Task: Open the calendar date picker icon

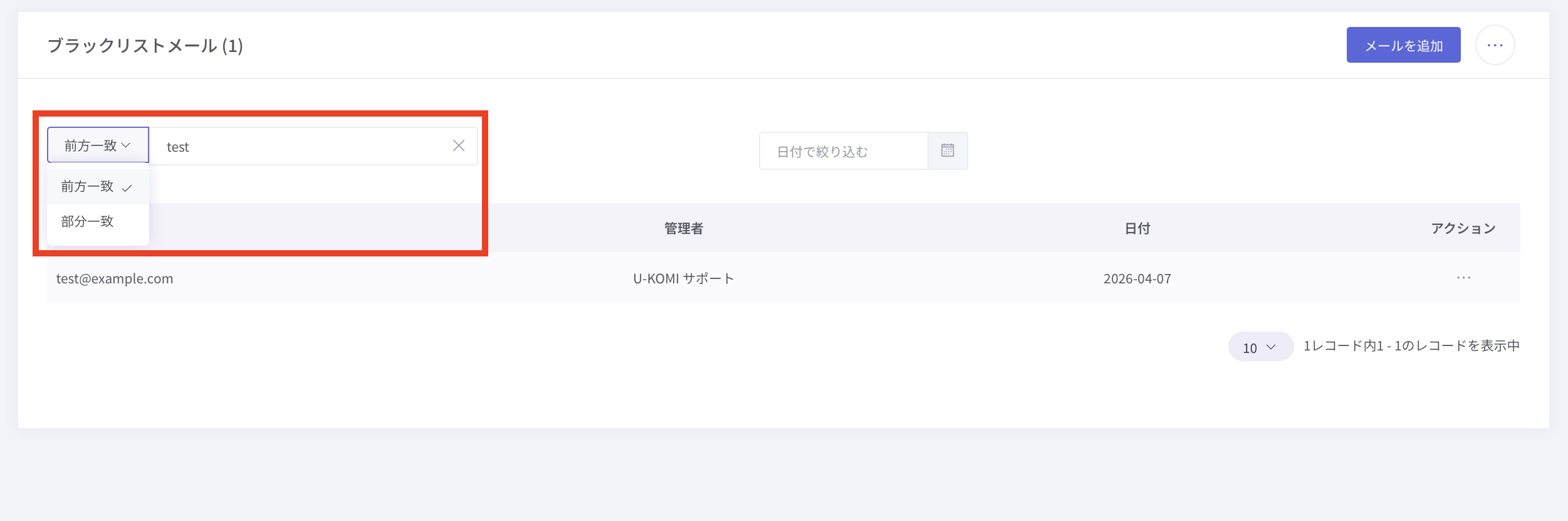Action: click(x=948, y=150)
